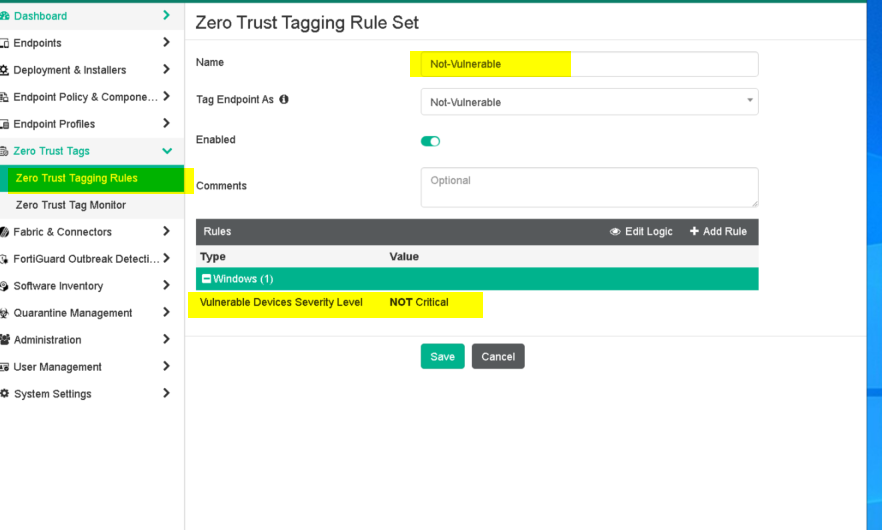Cancel editing the rule set

point(498,357)
